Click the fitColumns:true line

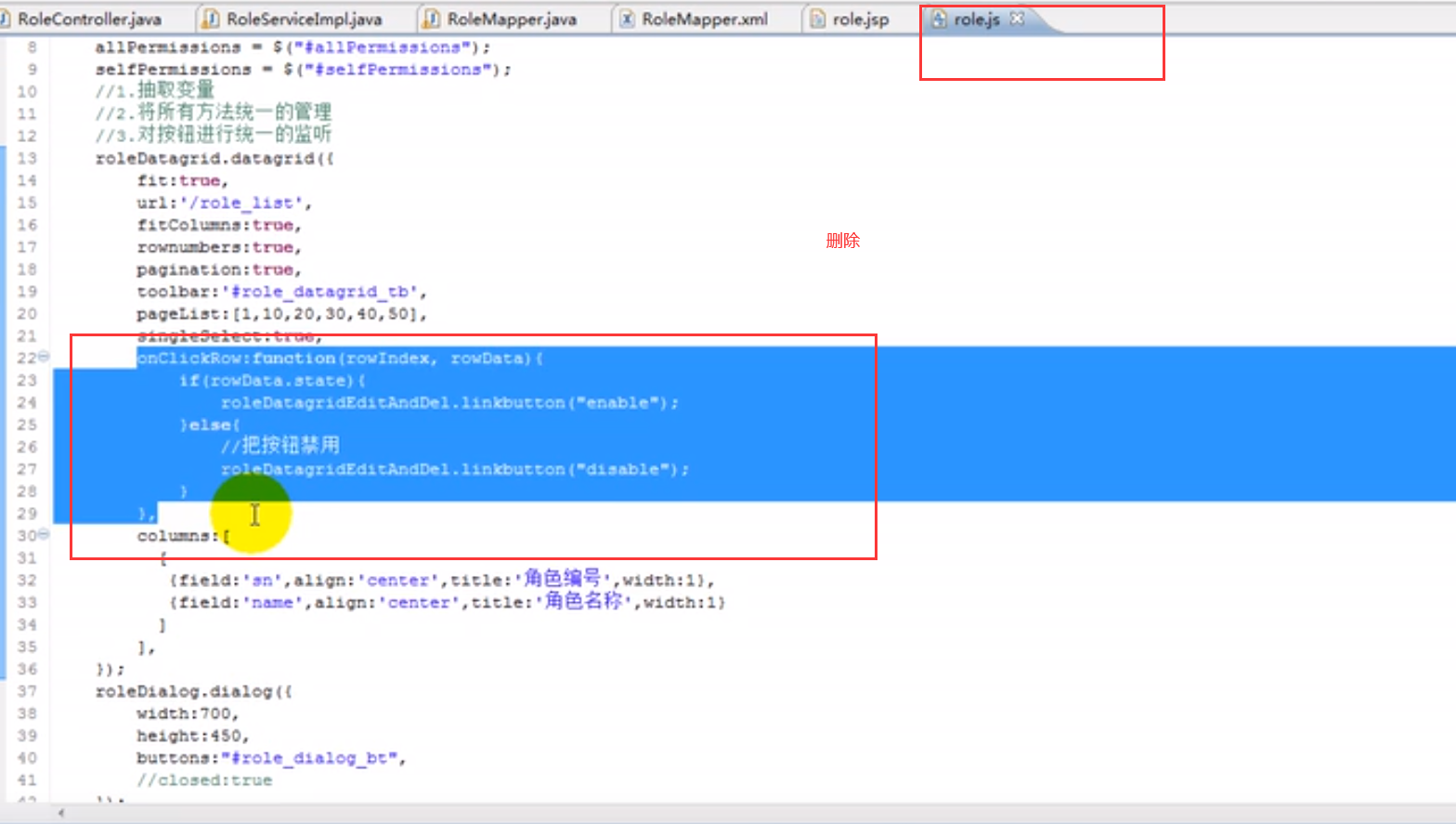219,225
